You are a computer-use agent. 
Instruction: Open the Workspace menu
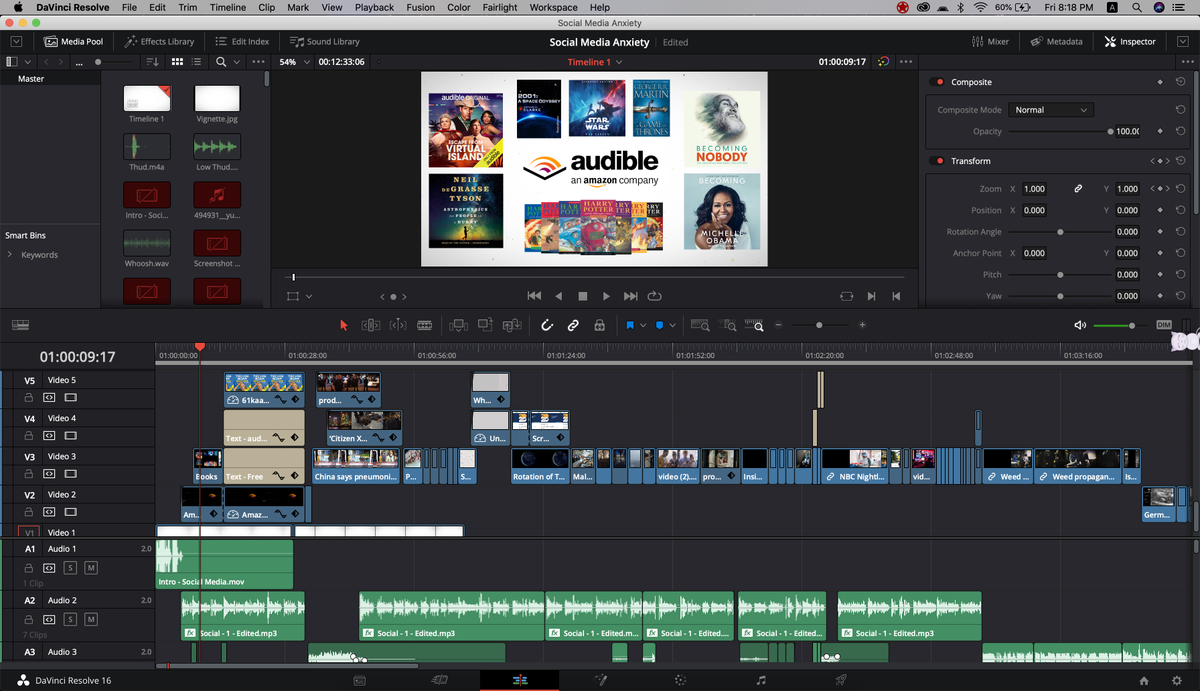click(553, 7)
